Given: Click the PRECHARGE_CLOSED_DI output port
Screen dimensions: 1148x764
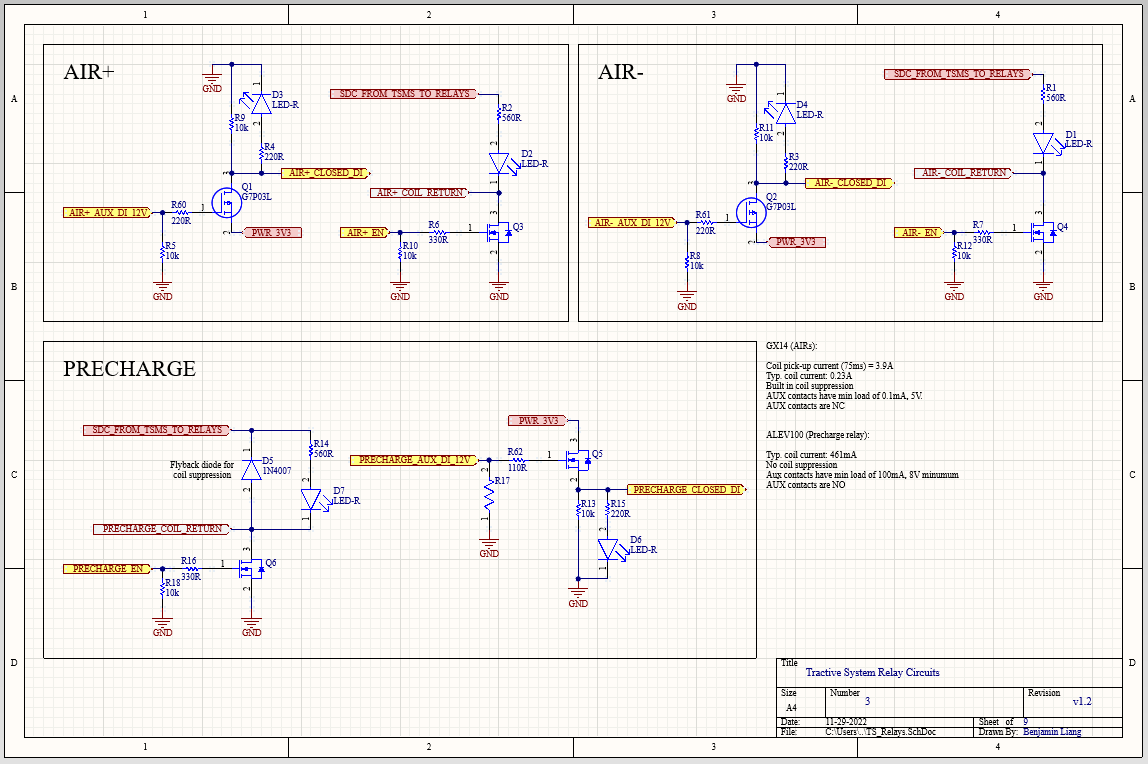Looking at the screenshot, I should 686,489.
